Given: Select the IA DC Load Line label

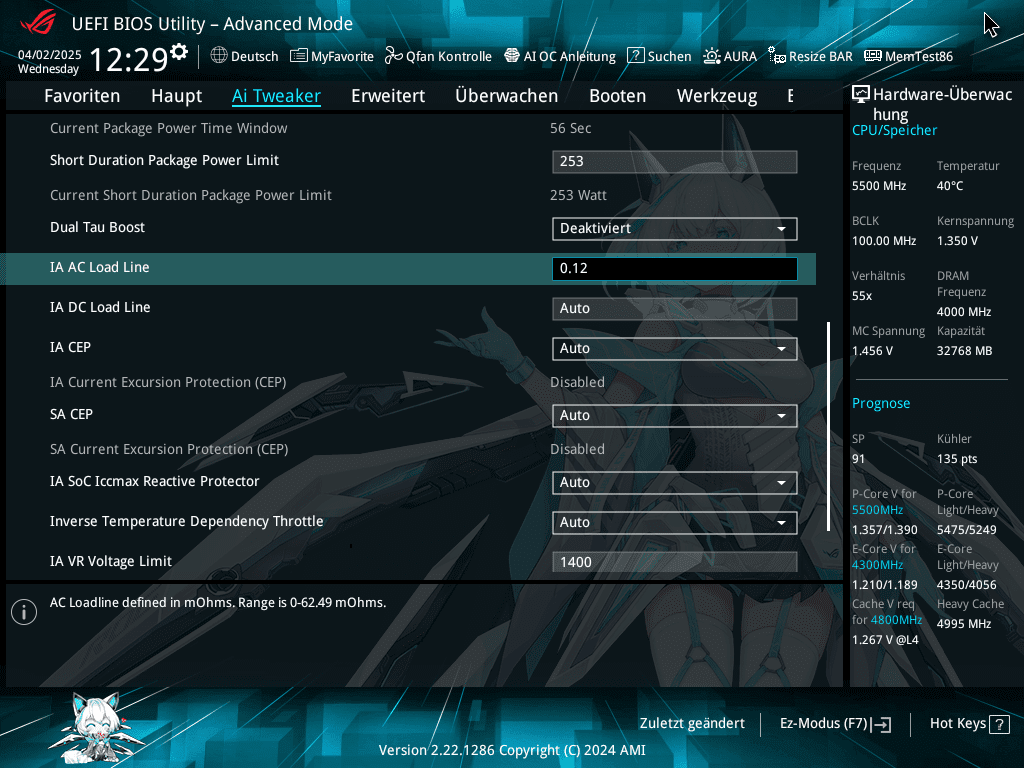Looking at the screenshot, I should coord(100,307).
